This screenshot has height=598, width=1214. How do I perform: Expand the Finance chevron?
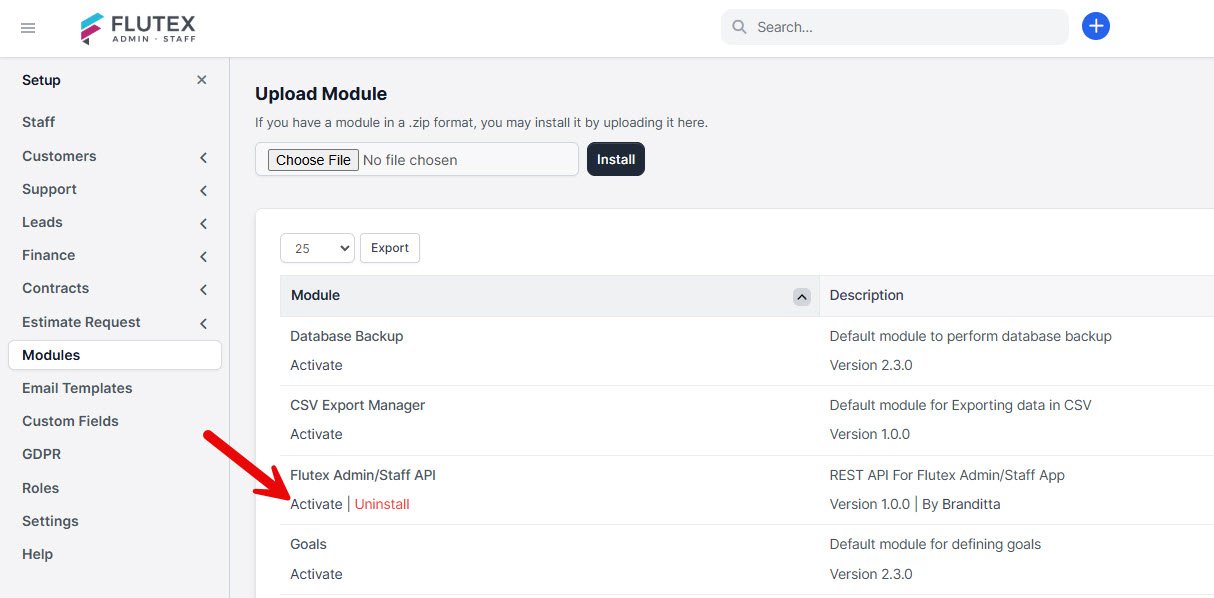[x=203, y=256]
